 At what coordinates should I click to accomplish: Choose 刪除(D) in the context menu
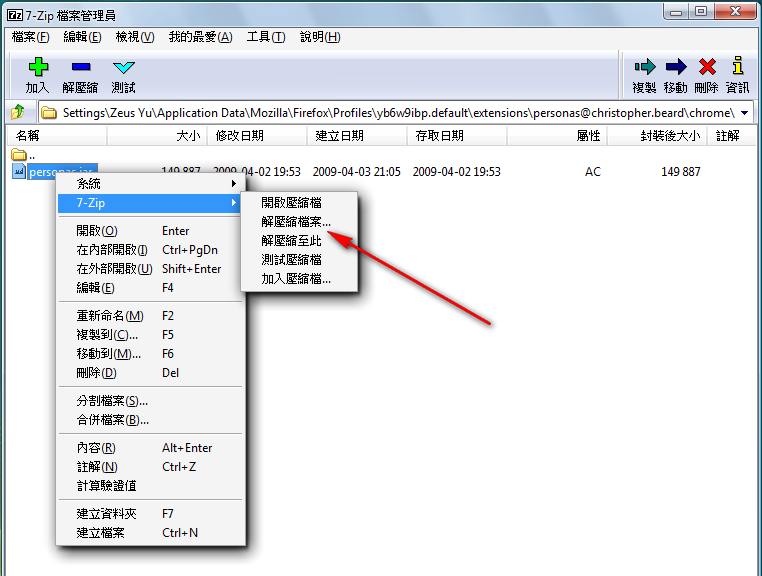pyautogui.click(x=150, y=373)
